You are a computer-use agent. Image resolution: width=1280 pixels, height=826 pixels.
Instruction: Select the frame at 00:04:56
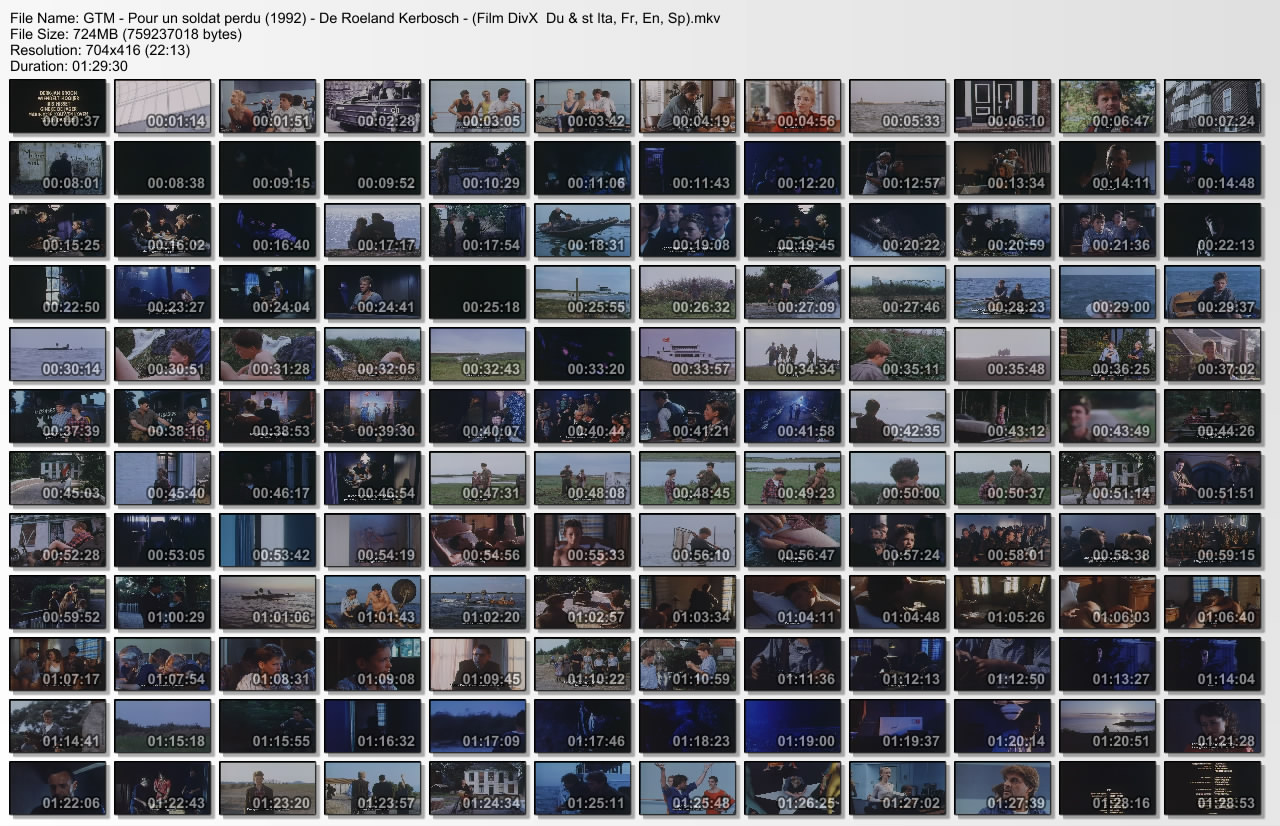click(792, 106)
